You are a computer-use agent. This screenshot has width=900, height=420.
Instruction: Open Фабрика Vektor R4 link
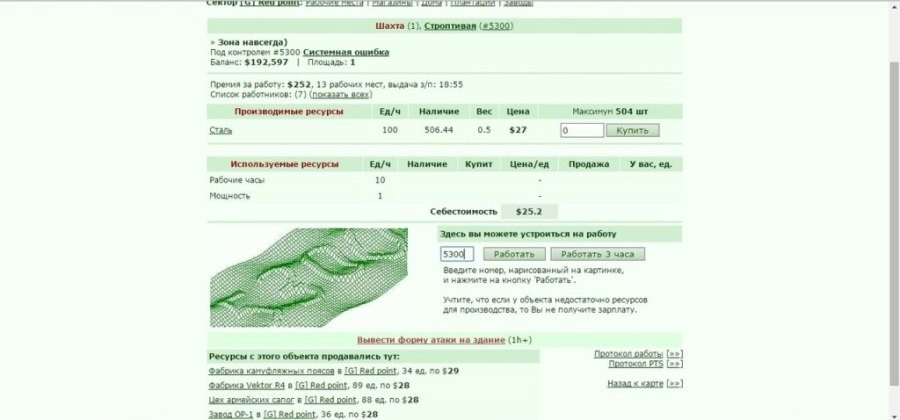point(247,386)
